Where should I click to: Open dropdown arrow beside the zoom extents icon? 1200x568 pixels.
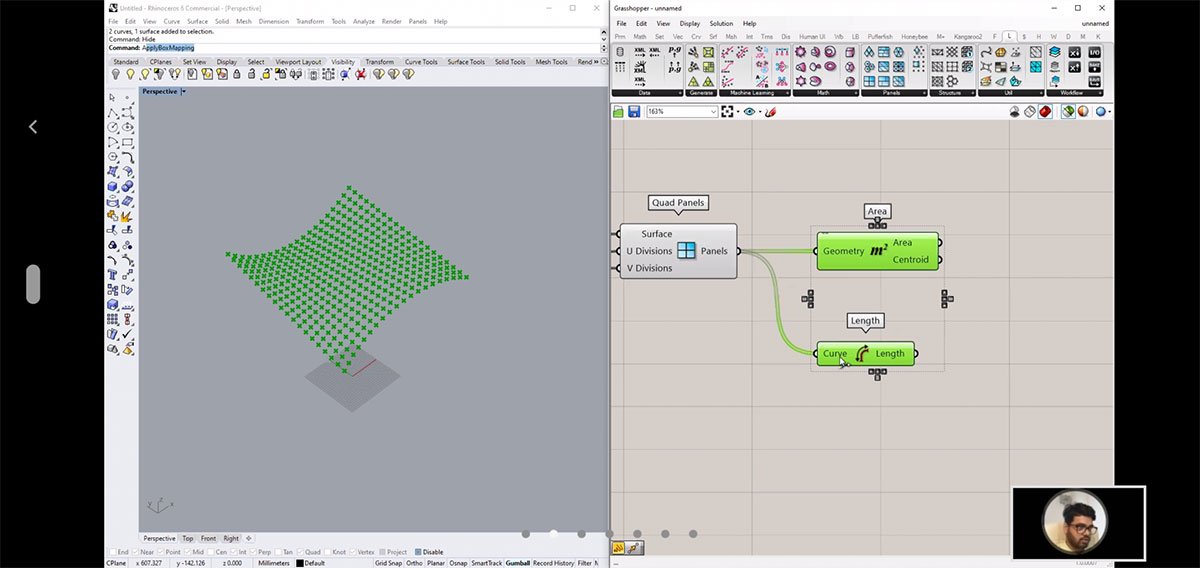pos(737,111)
